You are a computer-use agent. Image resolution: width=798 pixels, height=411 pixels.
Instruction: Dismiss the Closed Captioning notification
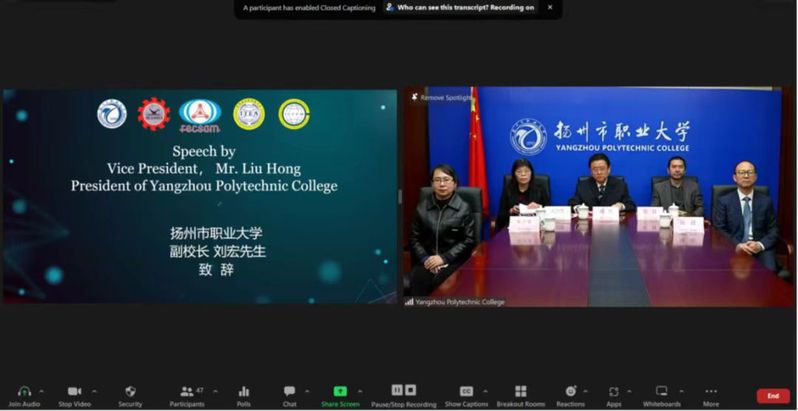[x=549, y=7]
